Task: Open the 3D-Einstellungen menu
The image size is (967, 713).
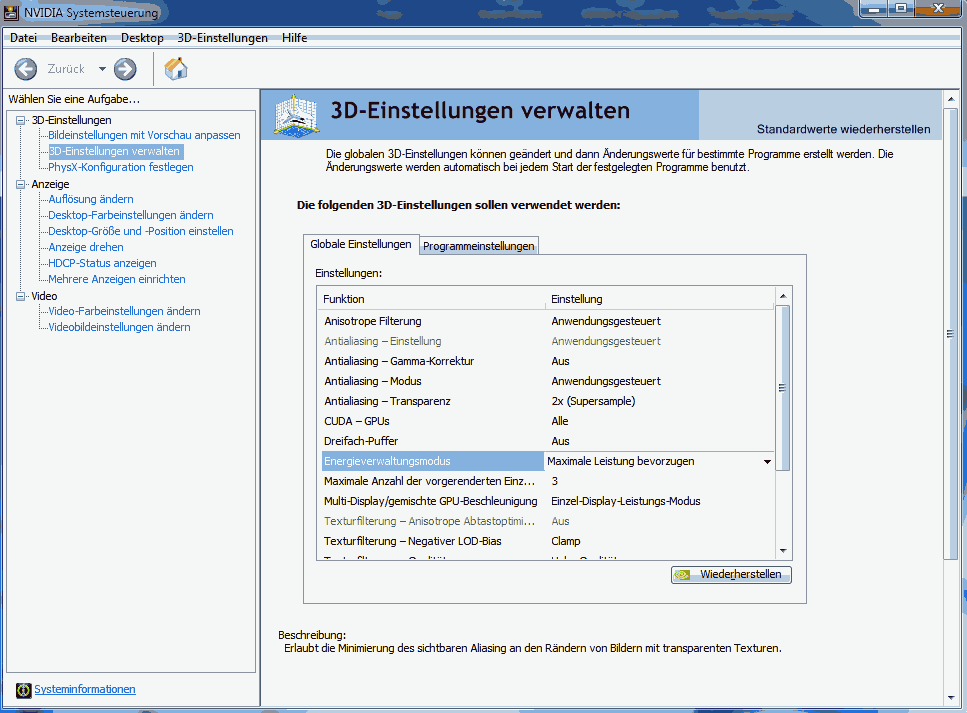Action: 223,38
